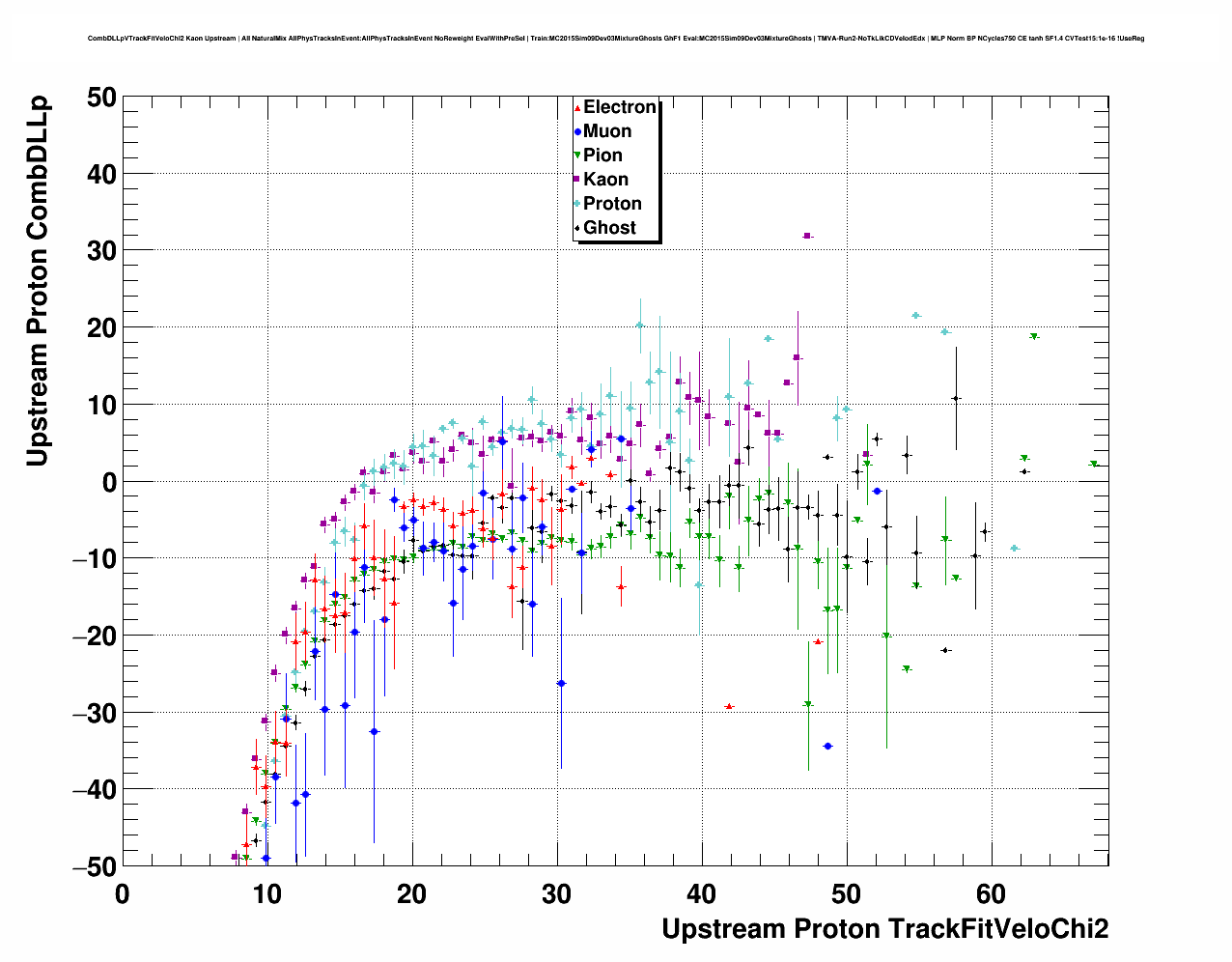Click the −30 tick label on y-axis
Image resolution: width=1232 pixels, height=962 pixels.
(x=94, y=713)
